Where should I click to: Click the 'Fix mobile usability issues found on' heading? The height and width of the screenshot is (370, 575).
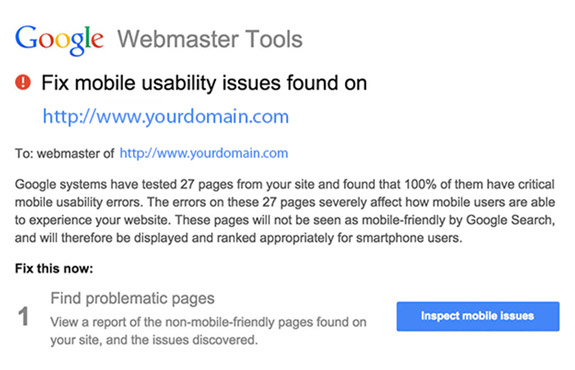pyautogui.click(x=204, y=83)
